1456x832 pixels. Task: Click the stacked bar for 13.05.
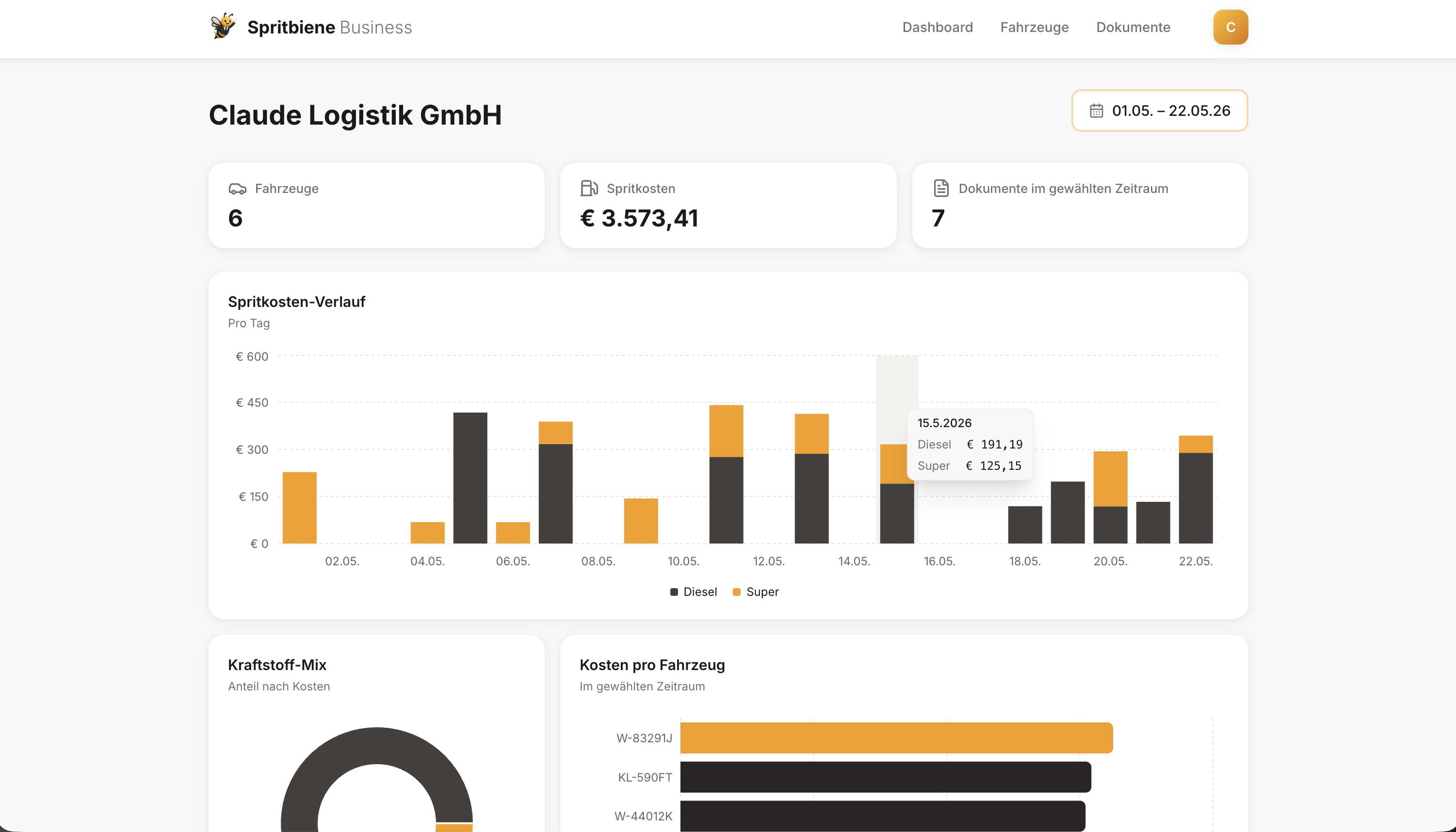click(x=811, y=478)
